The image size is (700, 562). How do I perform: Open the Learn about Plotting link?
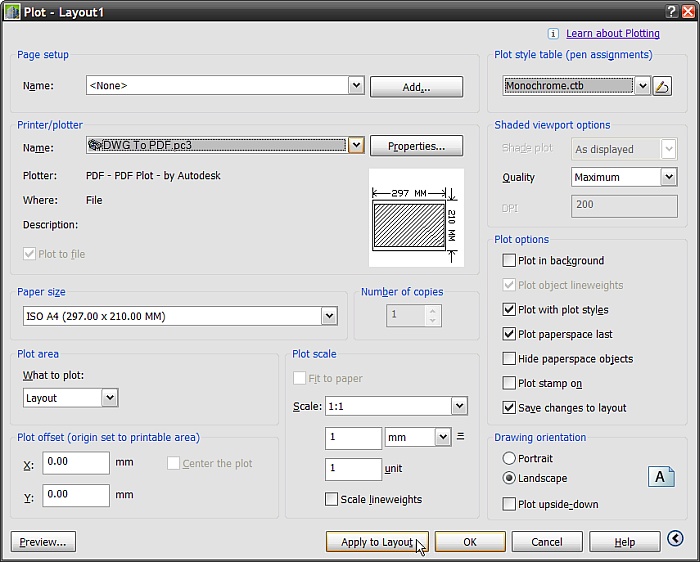coord(612,33)
